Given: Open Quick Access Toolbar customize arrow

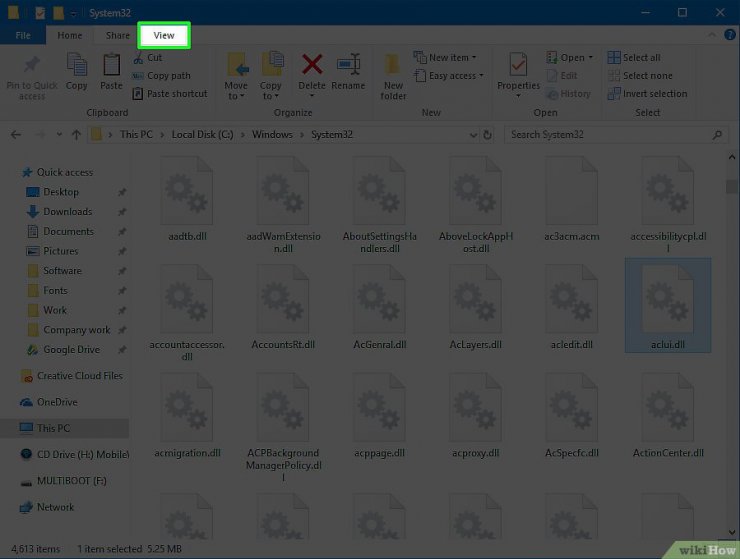Looking at the screenshot, I should [x=73, y=13].
